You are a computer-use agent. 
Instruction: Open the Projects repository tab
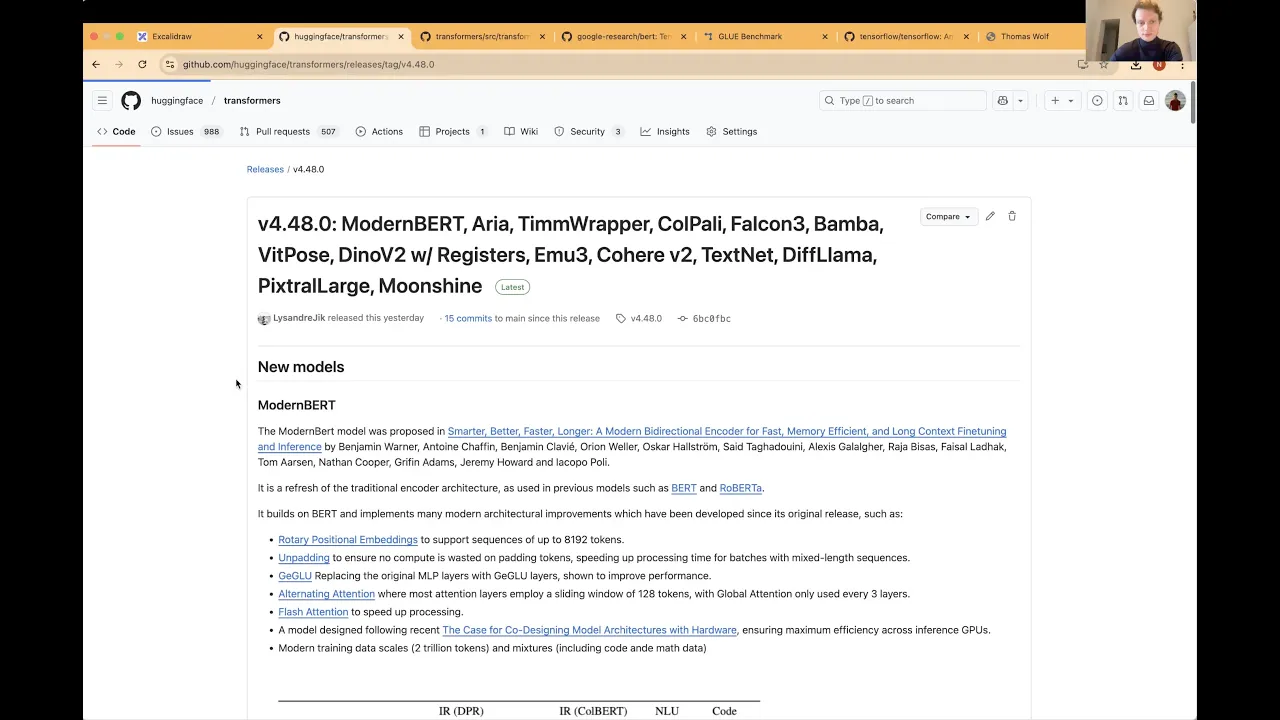tap(453, 131)
